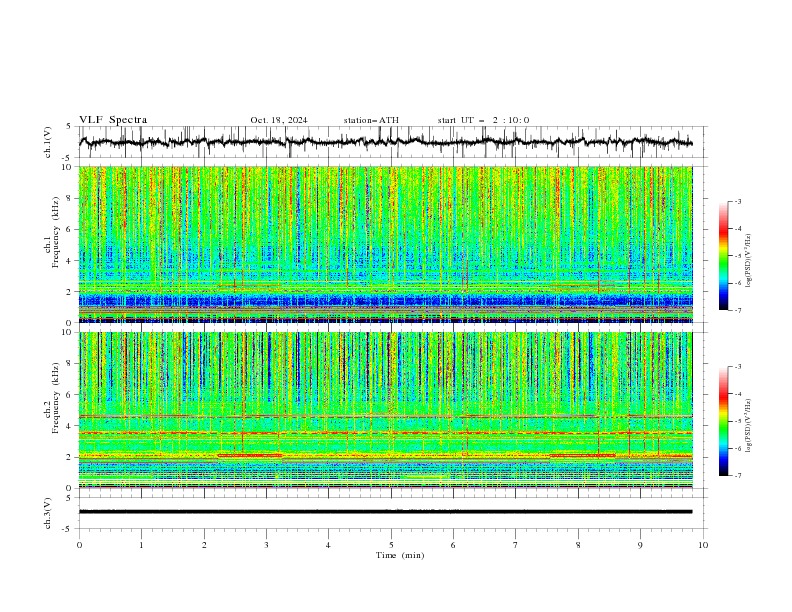792x612 pixels.
Task: Click the time axis tick label "9"
Action: point(640,545)
